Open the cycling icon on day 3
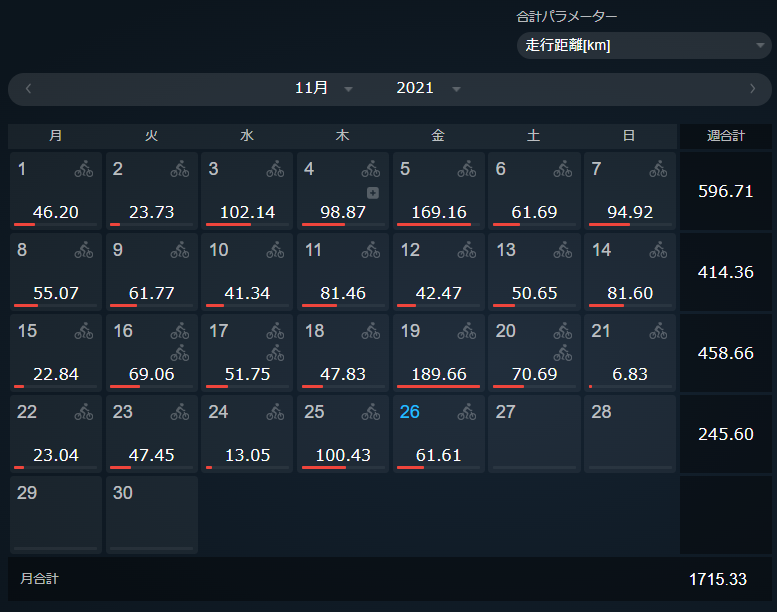This screenshot has width=777, height=612. pos(275,169)
